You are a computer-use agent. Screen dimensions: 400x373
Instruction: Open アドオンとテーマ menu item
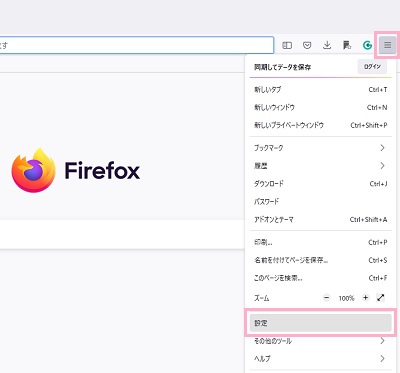click(320, 219)
